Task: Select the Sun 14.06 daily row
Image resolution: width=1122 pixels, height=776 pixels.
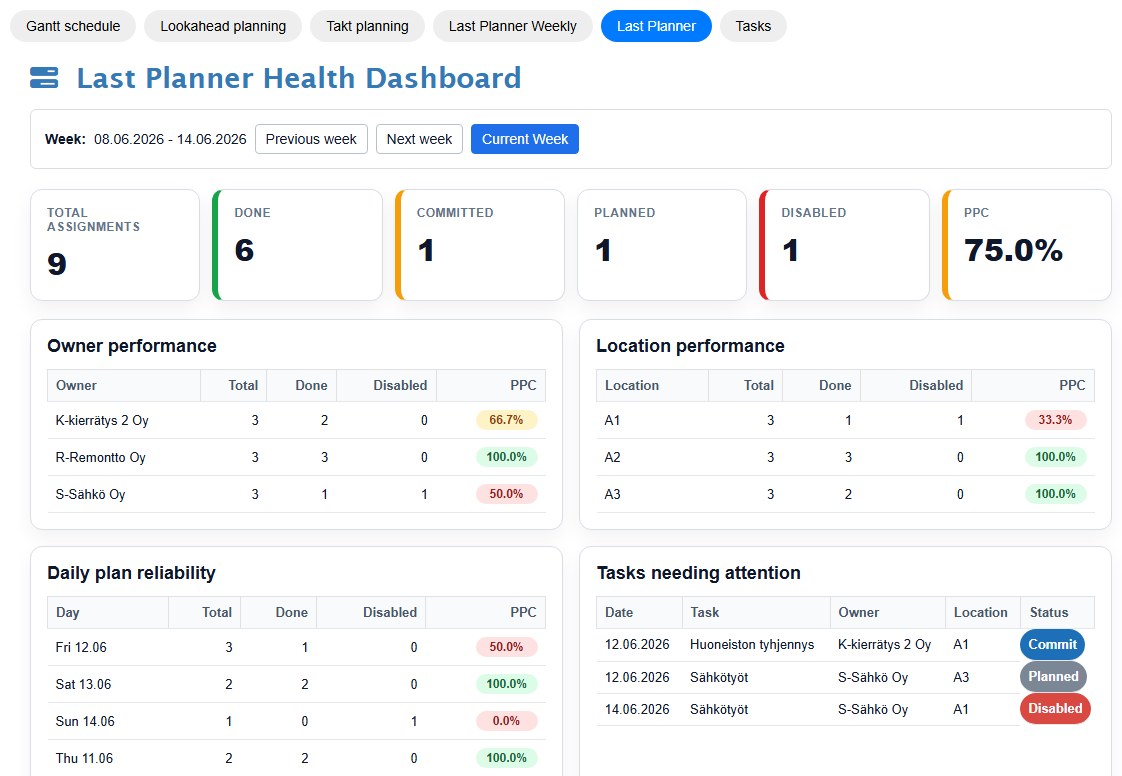Action: 296,721
